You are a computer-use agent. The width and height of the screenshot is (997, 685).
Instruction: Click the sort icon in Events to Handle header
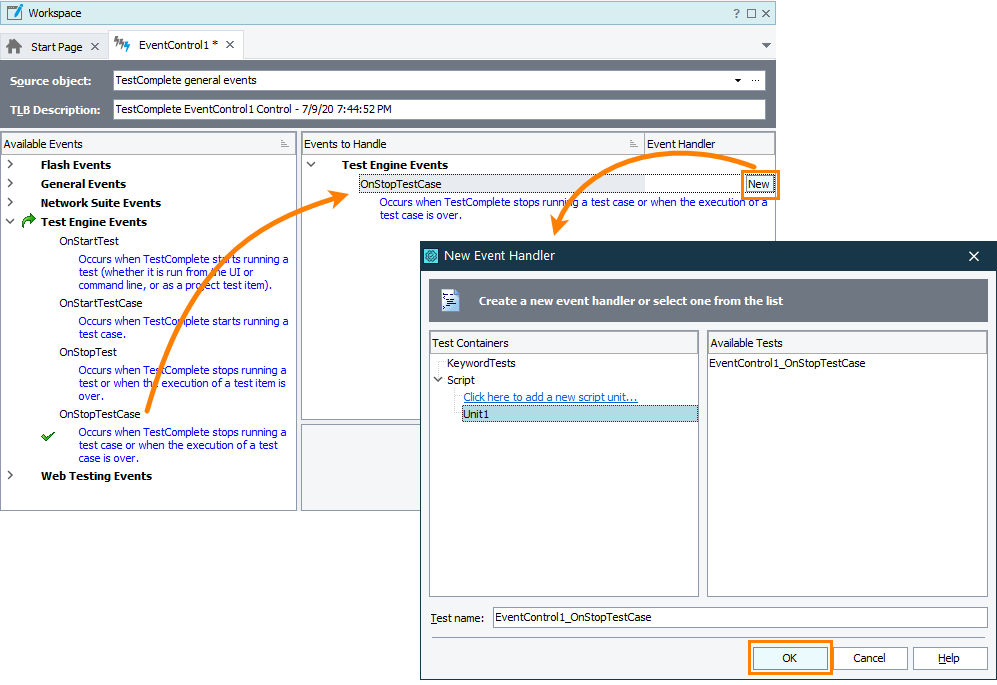click(636, 143)
